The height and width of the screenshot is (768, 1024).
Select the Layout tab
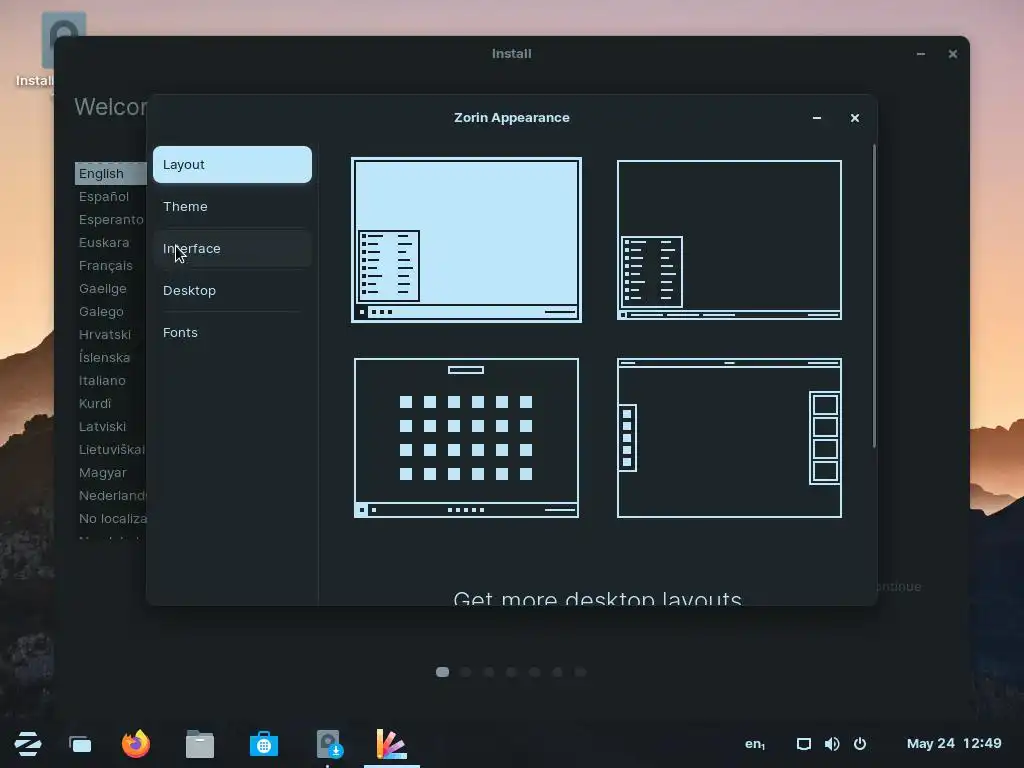[232, 165]
